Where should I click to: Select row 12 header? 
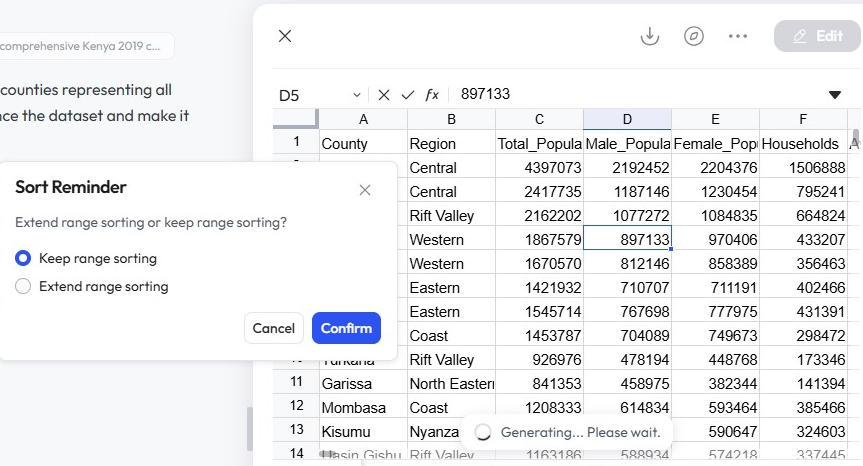(296, 406)
